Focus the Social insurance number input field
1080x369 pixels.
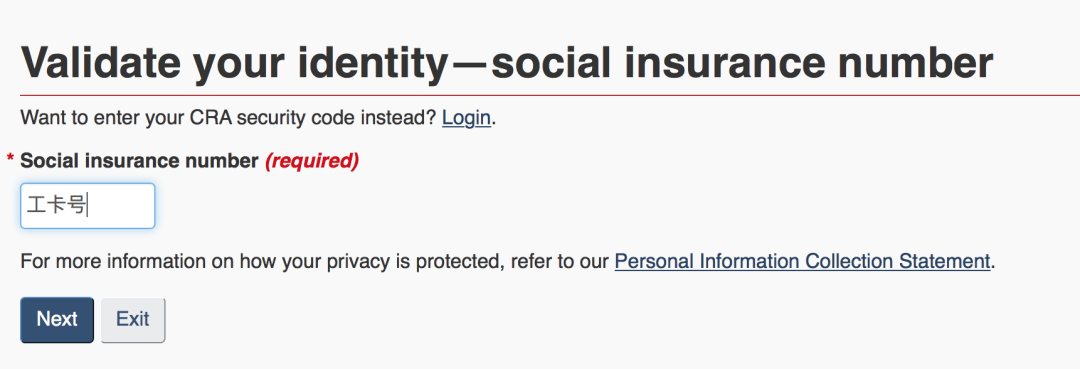point(87,206)
